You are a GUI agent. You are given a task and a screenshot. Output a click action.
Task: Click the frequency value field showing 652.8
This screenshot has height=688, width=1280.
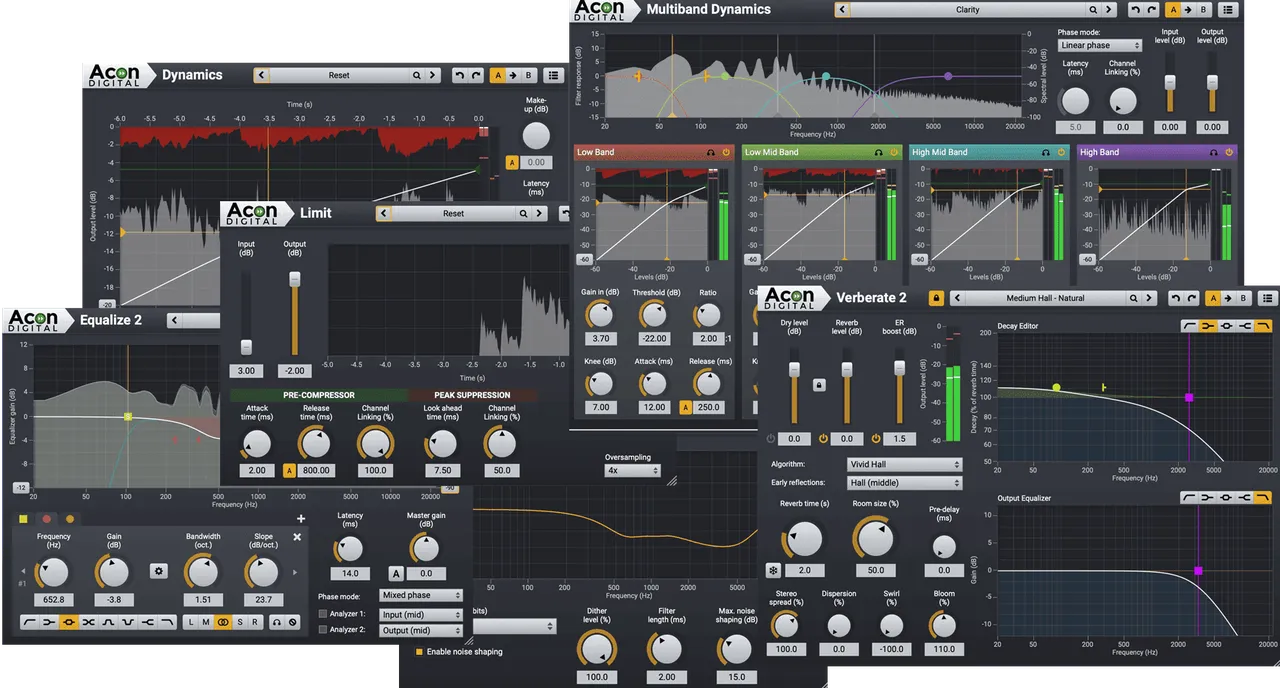53,600
